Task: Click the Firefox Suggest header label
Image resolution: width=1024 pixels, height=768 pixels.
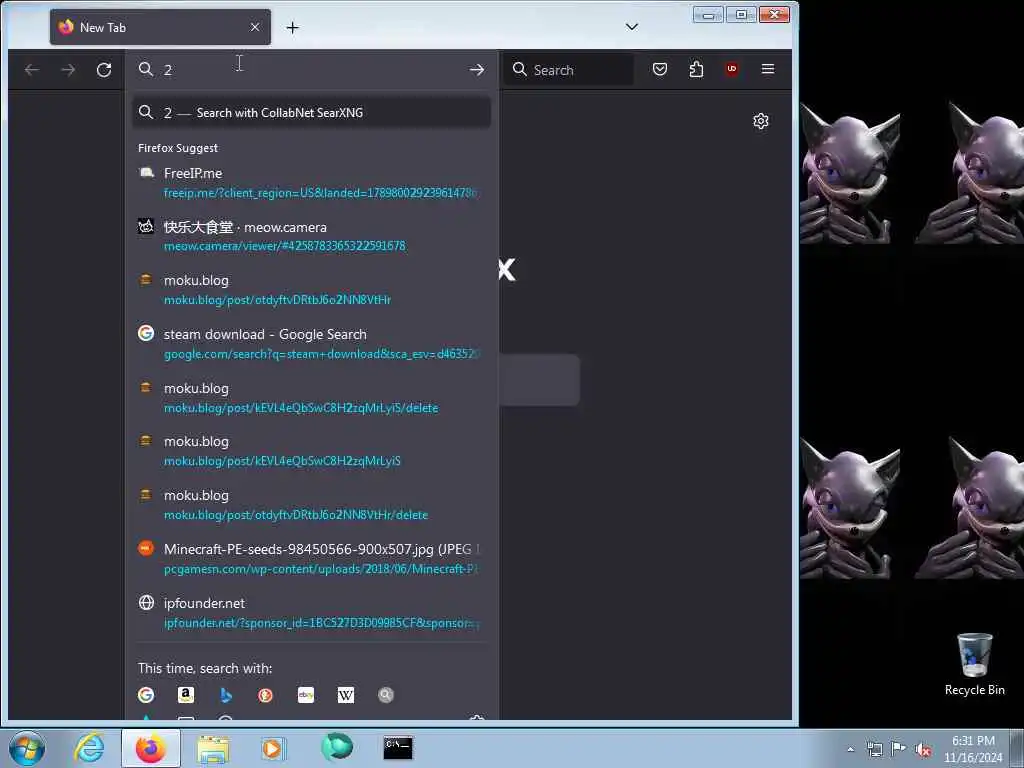Action: [178, 148]
